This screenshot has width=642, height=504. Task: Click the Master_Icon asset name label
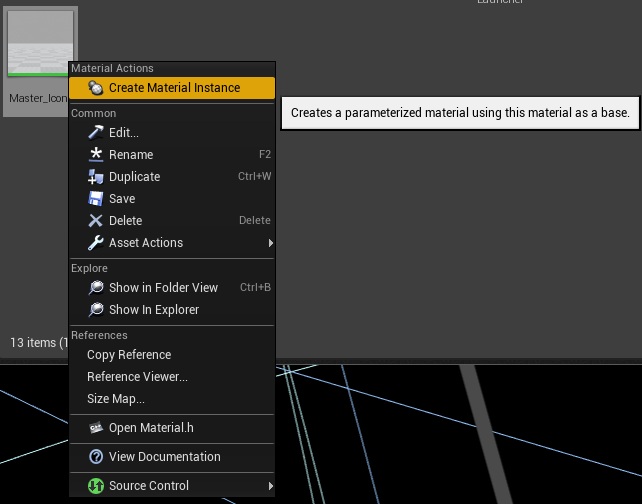(x=38, y=98)
